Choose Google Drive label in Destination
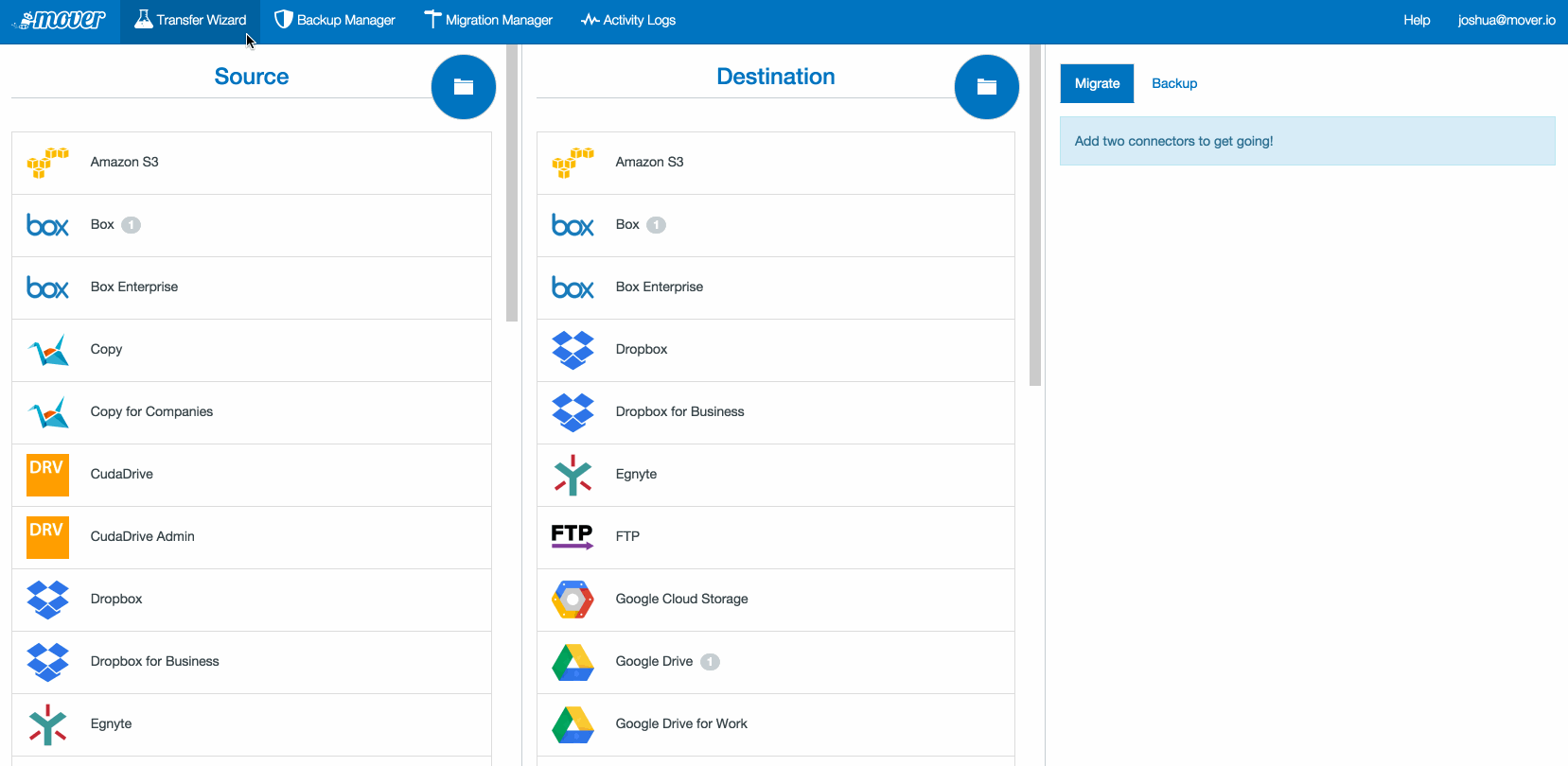Image resolution: width=1568 pixels, height=766 pixels. coord(655,661)
